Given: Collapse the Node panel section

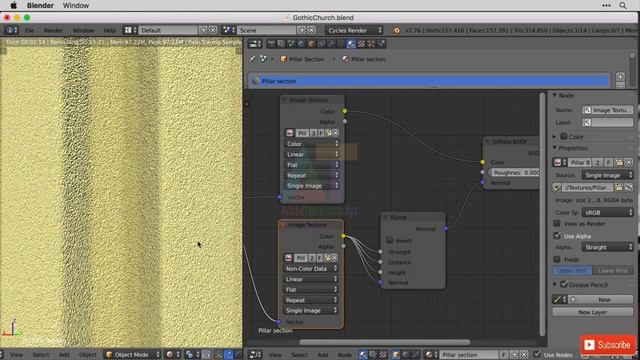Looking at the screenshot, I should pos(555,95).
